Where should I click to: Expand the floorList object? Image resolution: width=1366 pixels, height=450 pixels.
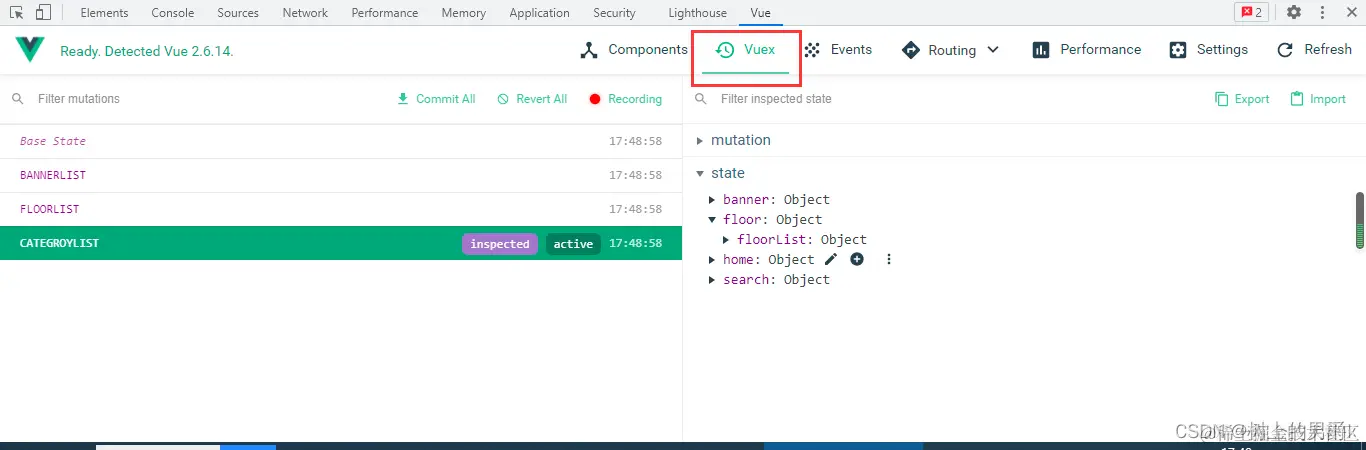(x=726, y=240)
